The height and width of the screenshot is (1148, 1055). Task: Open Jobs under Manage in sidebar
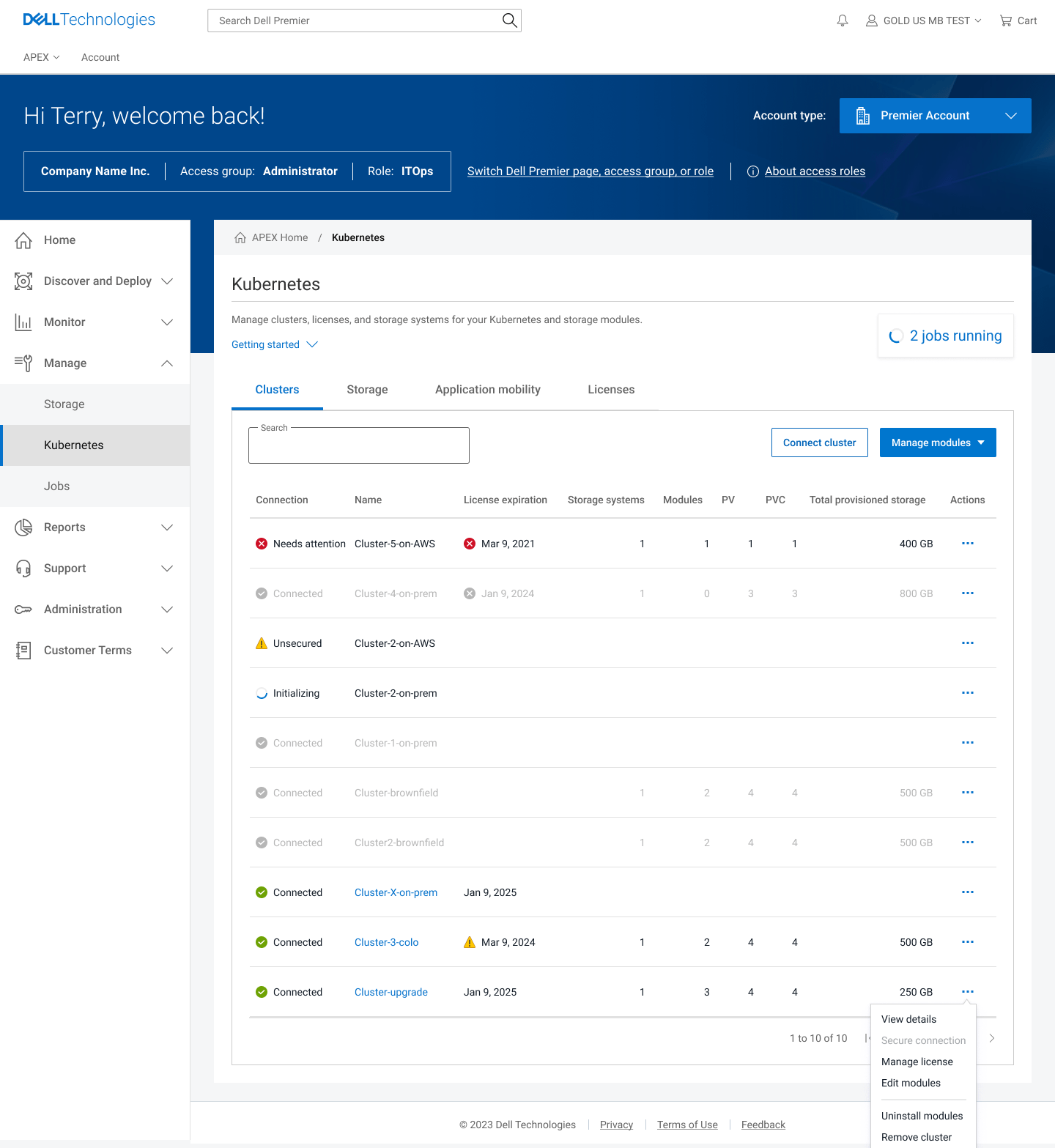(95, 486)
